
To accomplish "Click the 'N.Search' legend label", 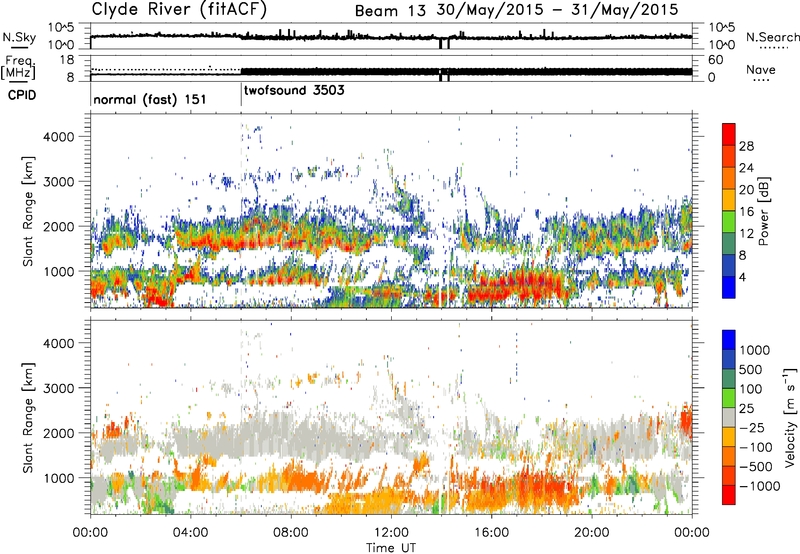I will coord(772,37).
